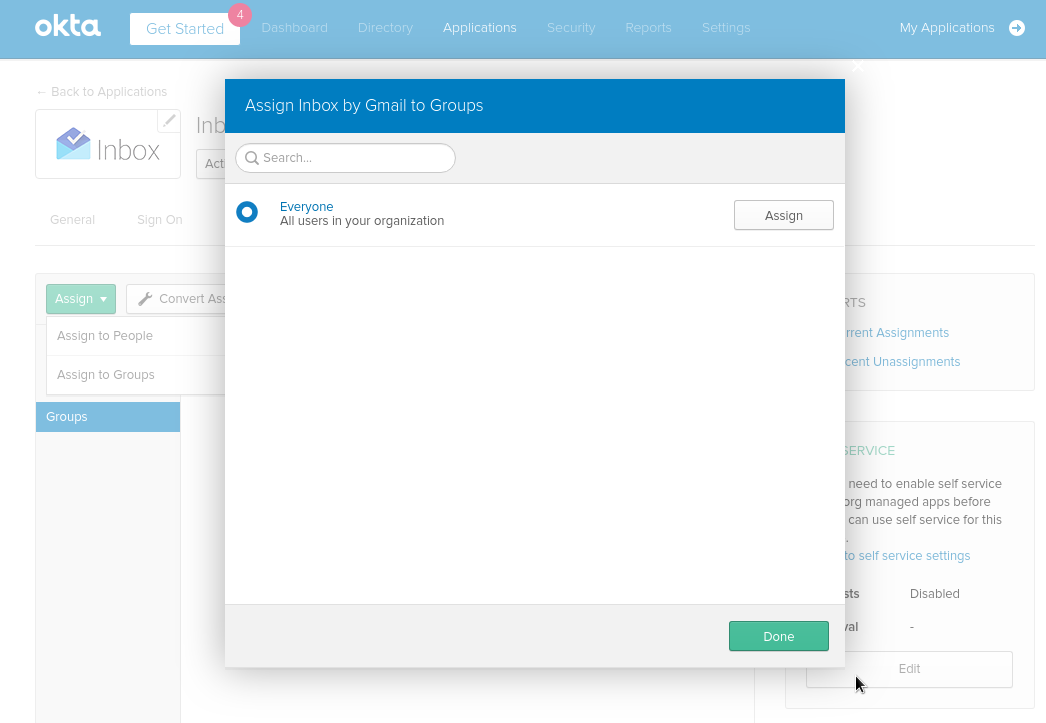Open Current Assignments report
1046x723 pixels.
[x=897, y=333]
